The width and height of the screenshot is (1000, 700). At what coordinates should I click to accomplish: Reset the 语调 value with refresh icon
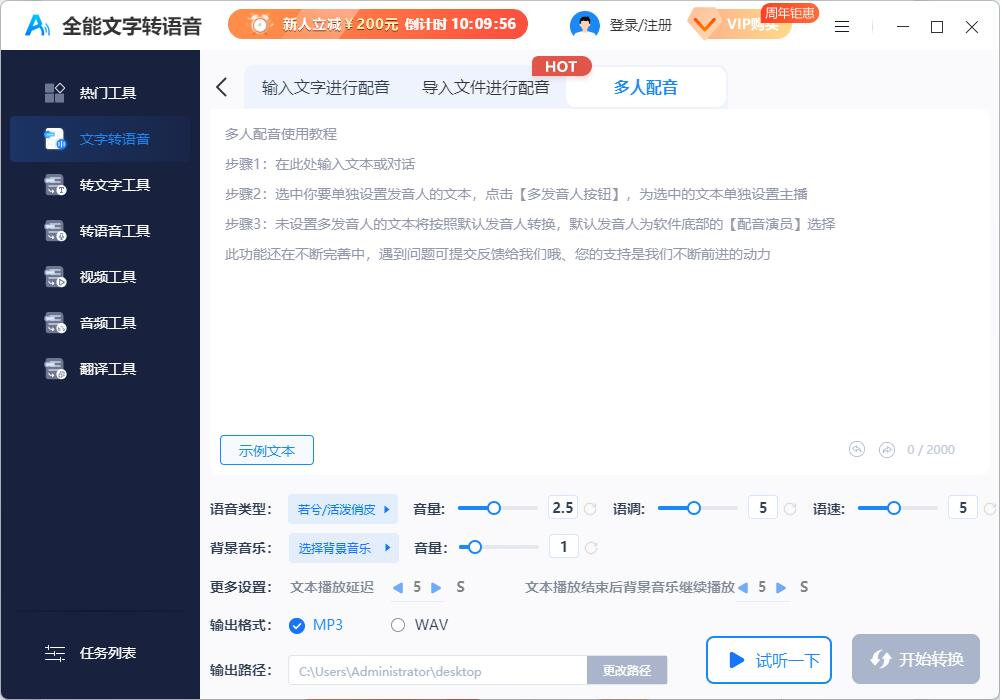(790, 509)
